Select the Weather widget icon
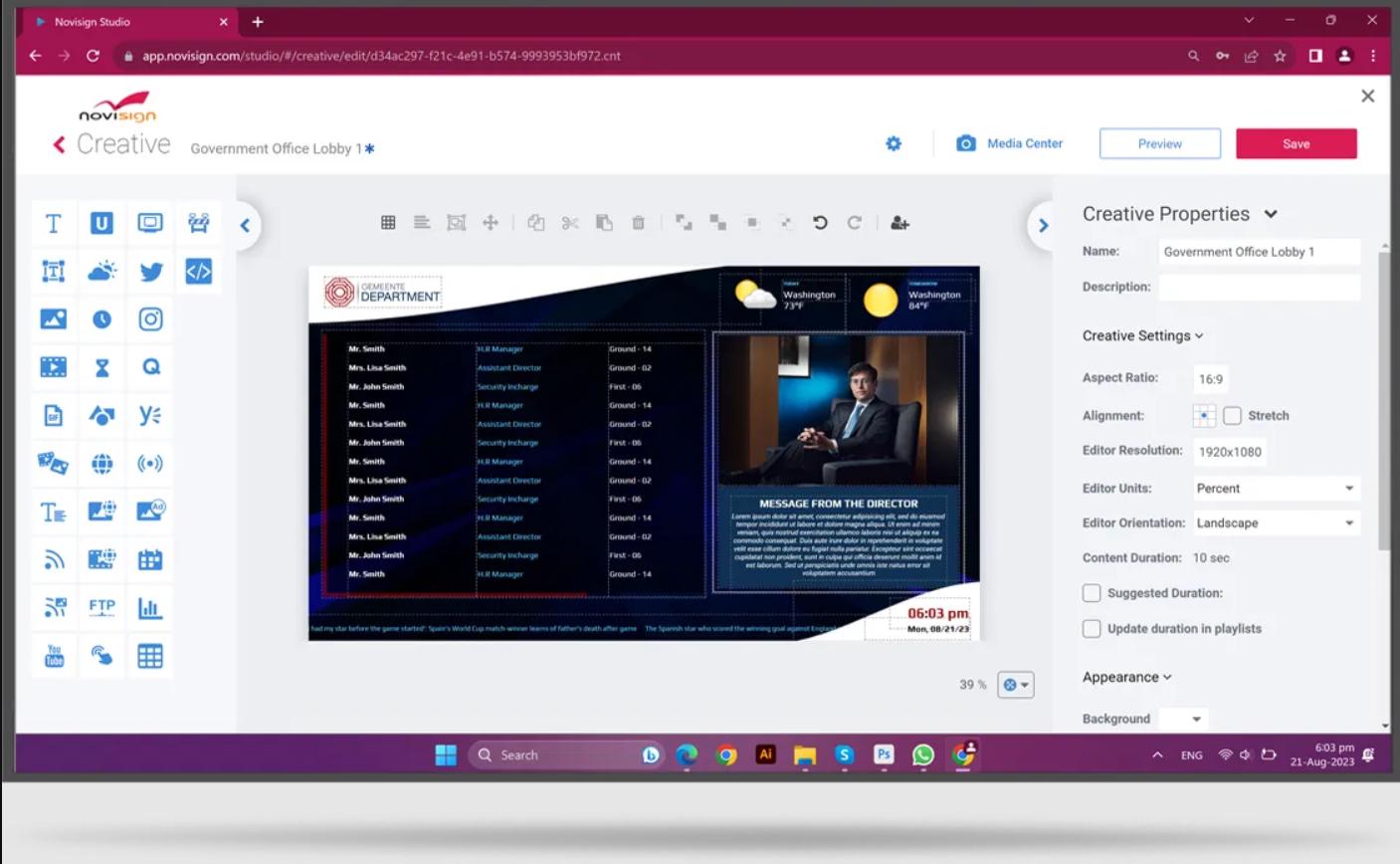 [x=101, y=272]
